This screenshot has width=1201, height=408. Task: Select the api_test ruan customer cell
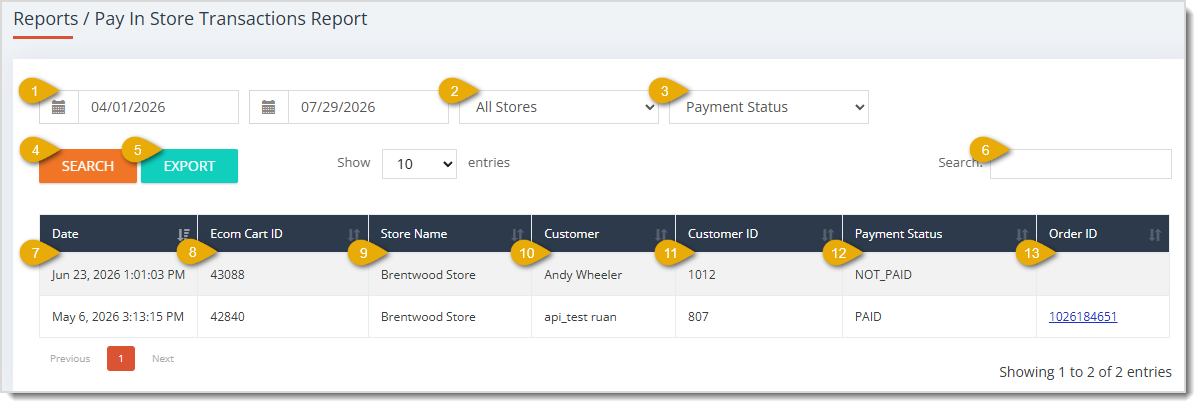pyautogui.click(x=603, y=317)
